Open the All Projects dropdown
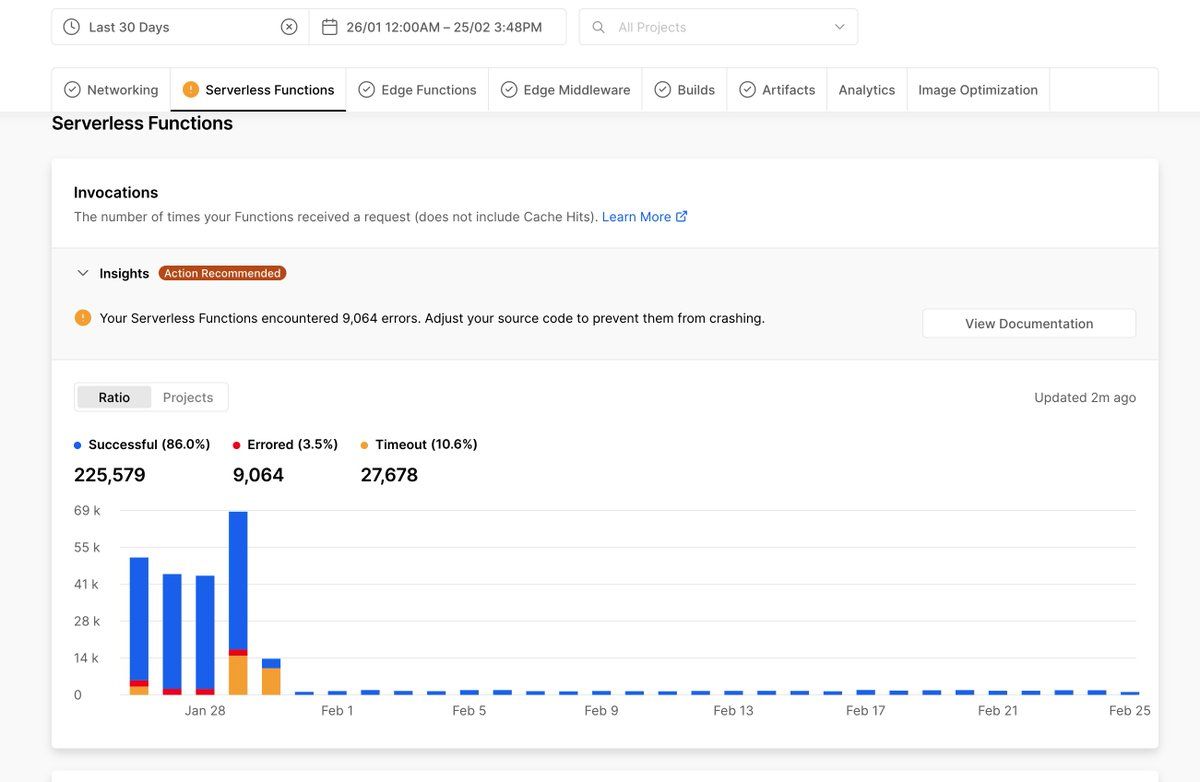1200x782 pixels. coord(718,27)
